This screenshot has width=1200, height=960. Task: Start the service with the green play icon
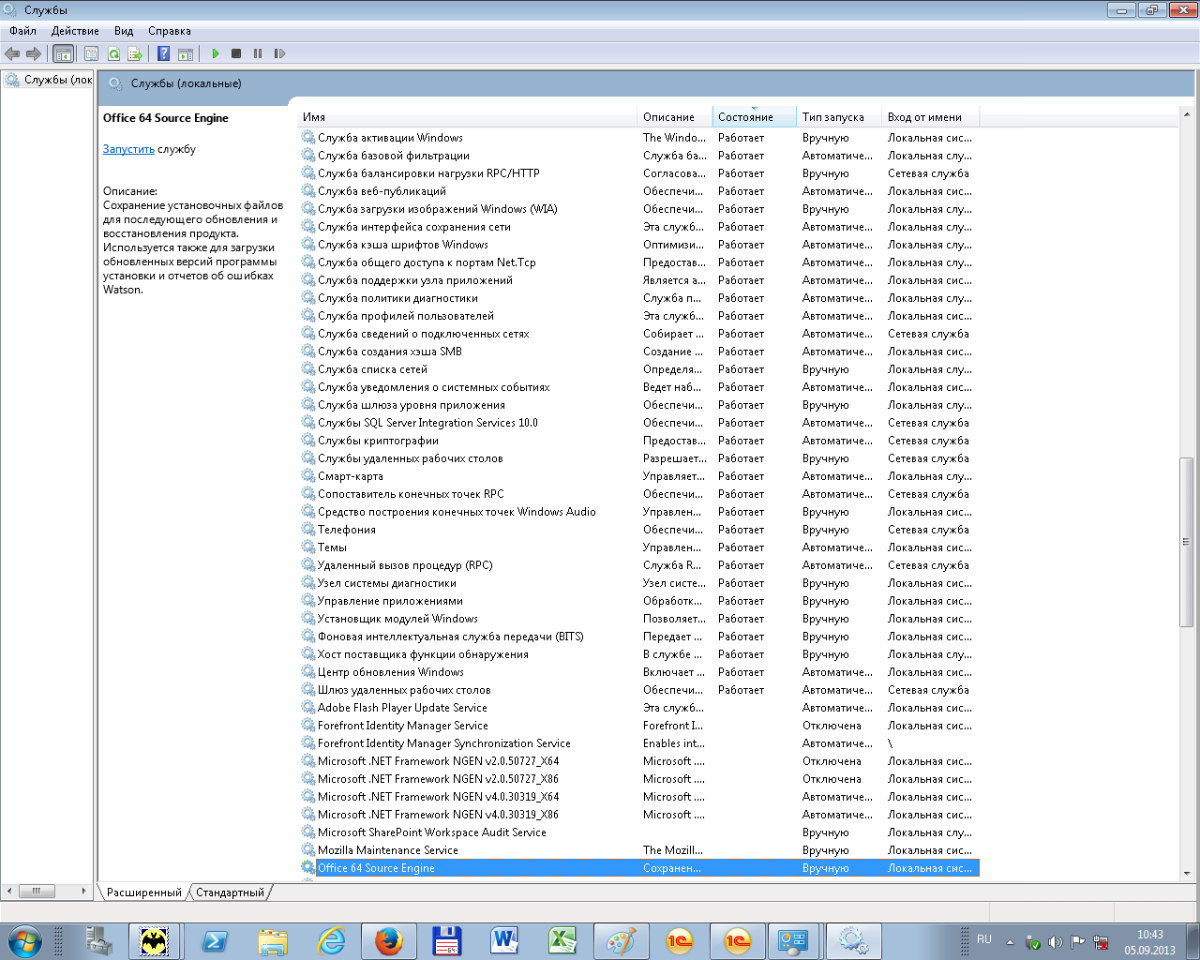215,53
